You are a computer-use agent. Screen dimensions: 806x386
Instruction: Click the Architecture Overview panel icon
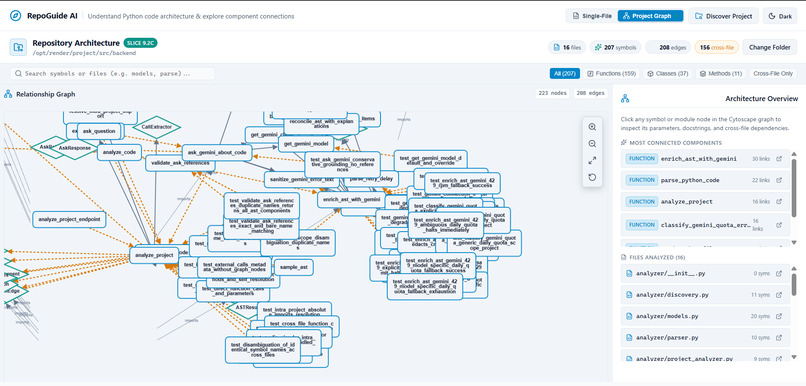(x=625, y=98)
